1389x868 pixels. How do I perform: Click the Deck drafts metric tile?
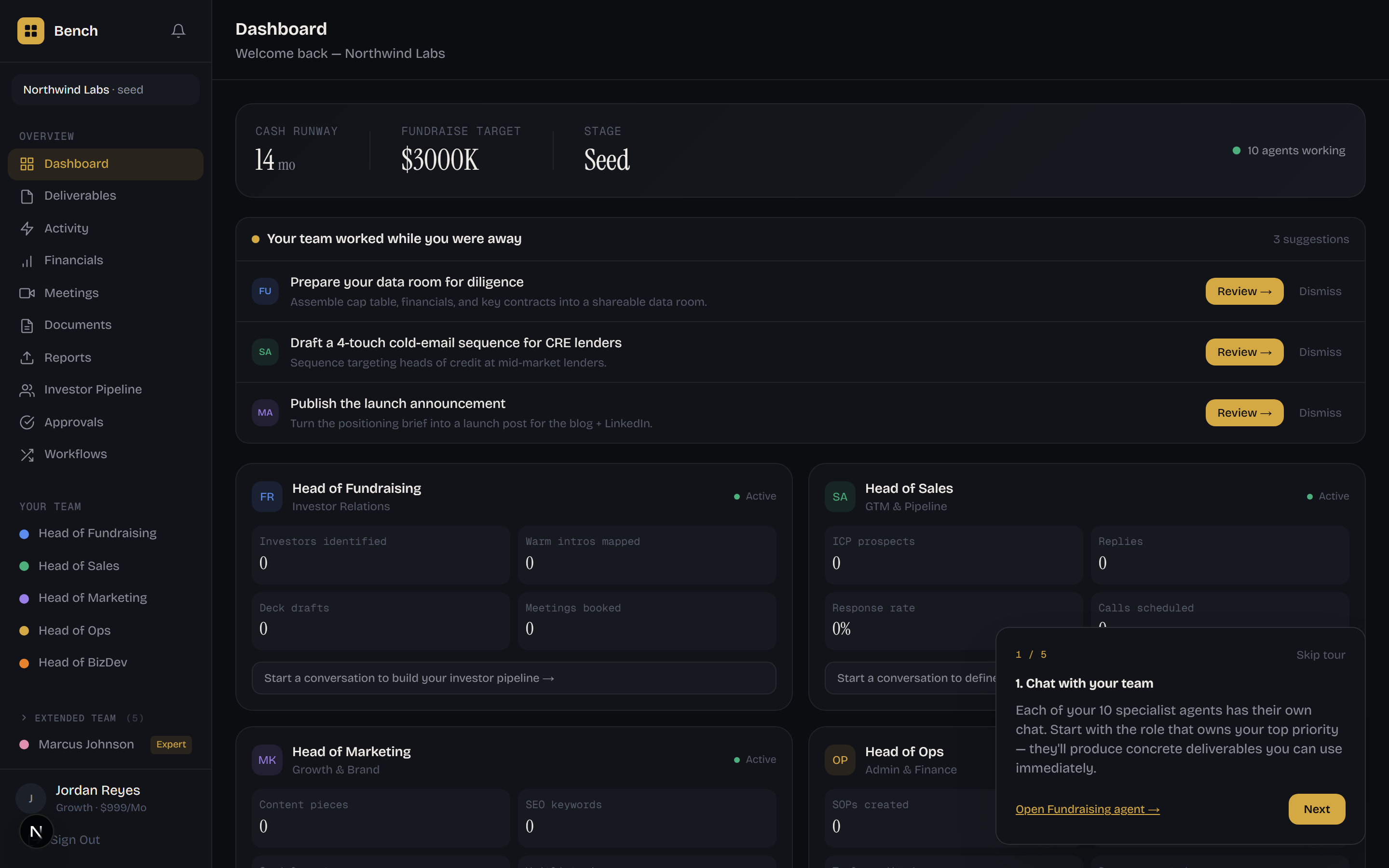[381, 621]
